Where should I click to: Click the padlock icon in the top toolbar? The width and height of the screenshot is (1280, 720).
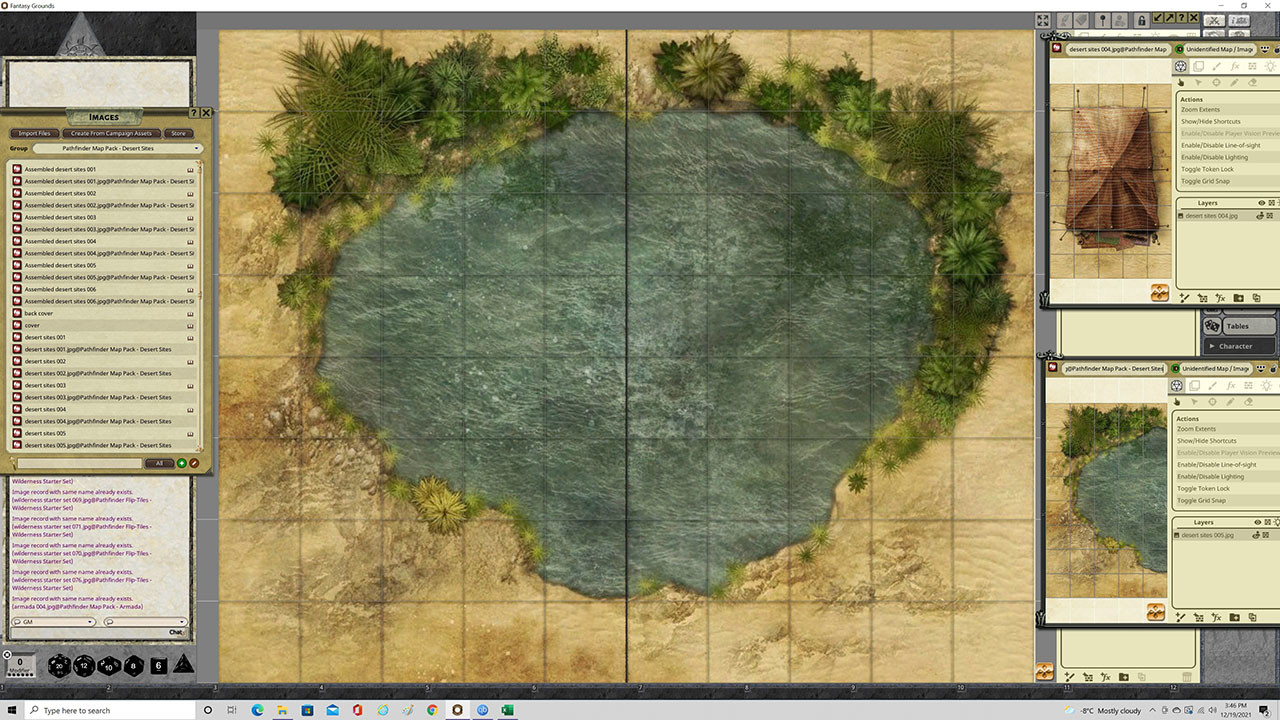1141,20
